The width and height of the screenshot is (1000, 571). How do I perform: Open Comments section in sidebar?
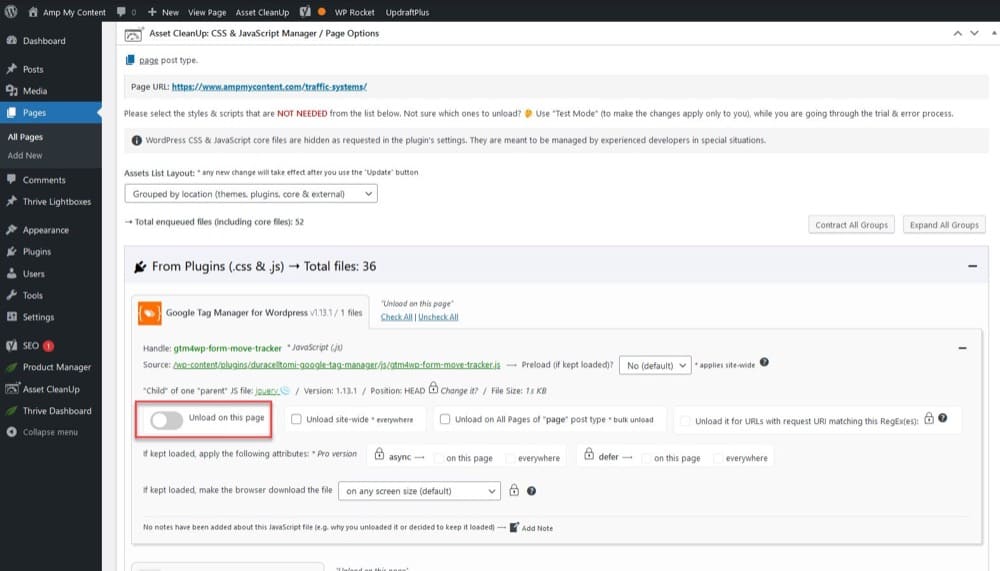tap(44, 180)
